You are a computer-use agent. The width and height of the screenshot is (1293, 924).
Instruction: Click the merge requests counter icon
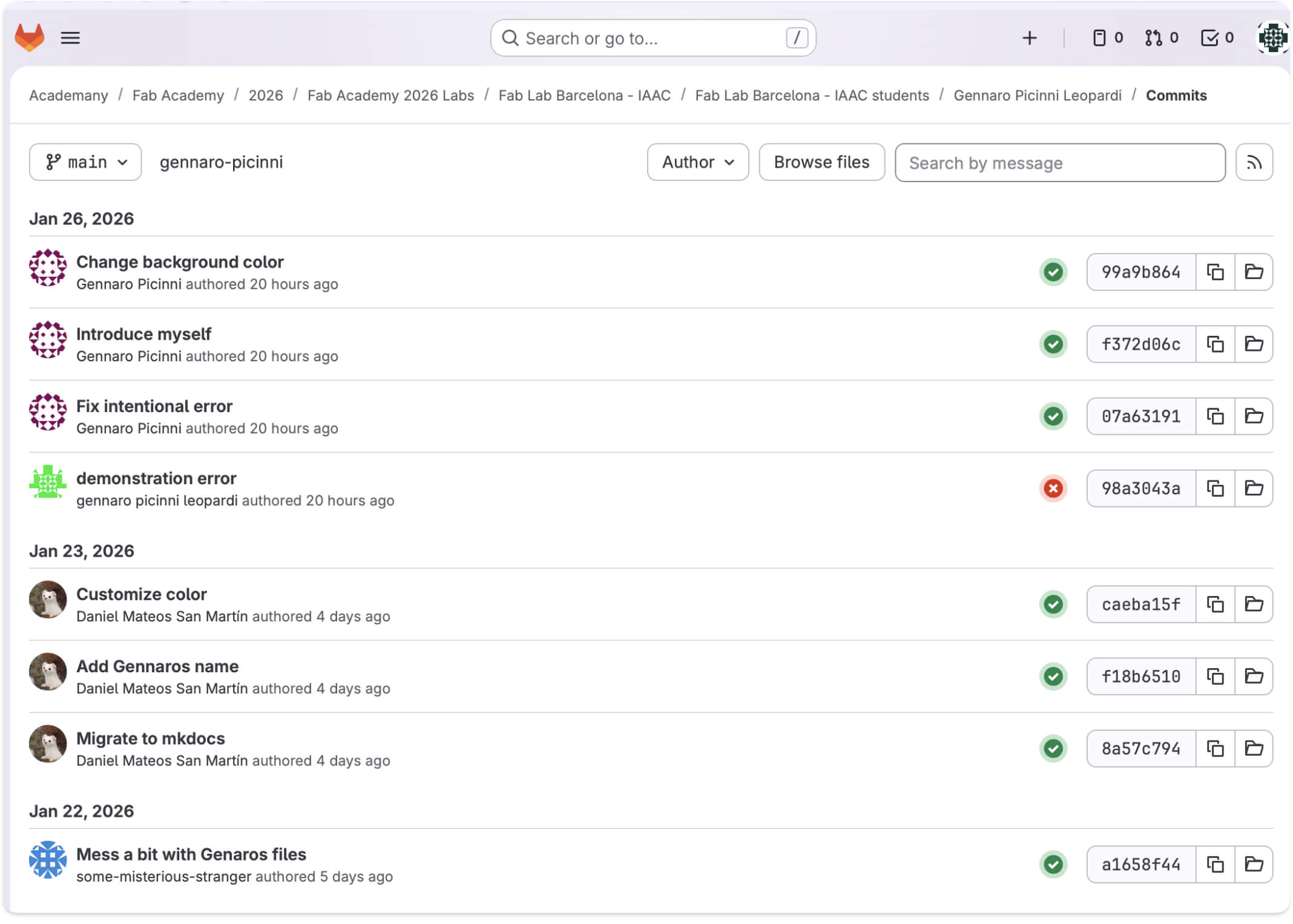tap(1153, 38)
